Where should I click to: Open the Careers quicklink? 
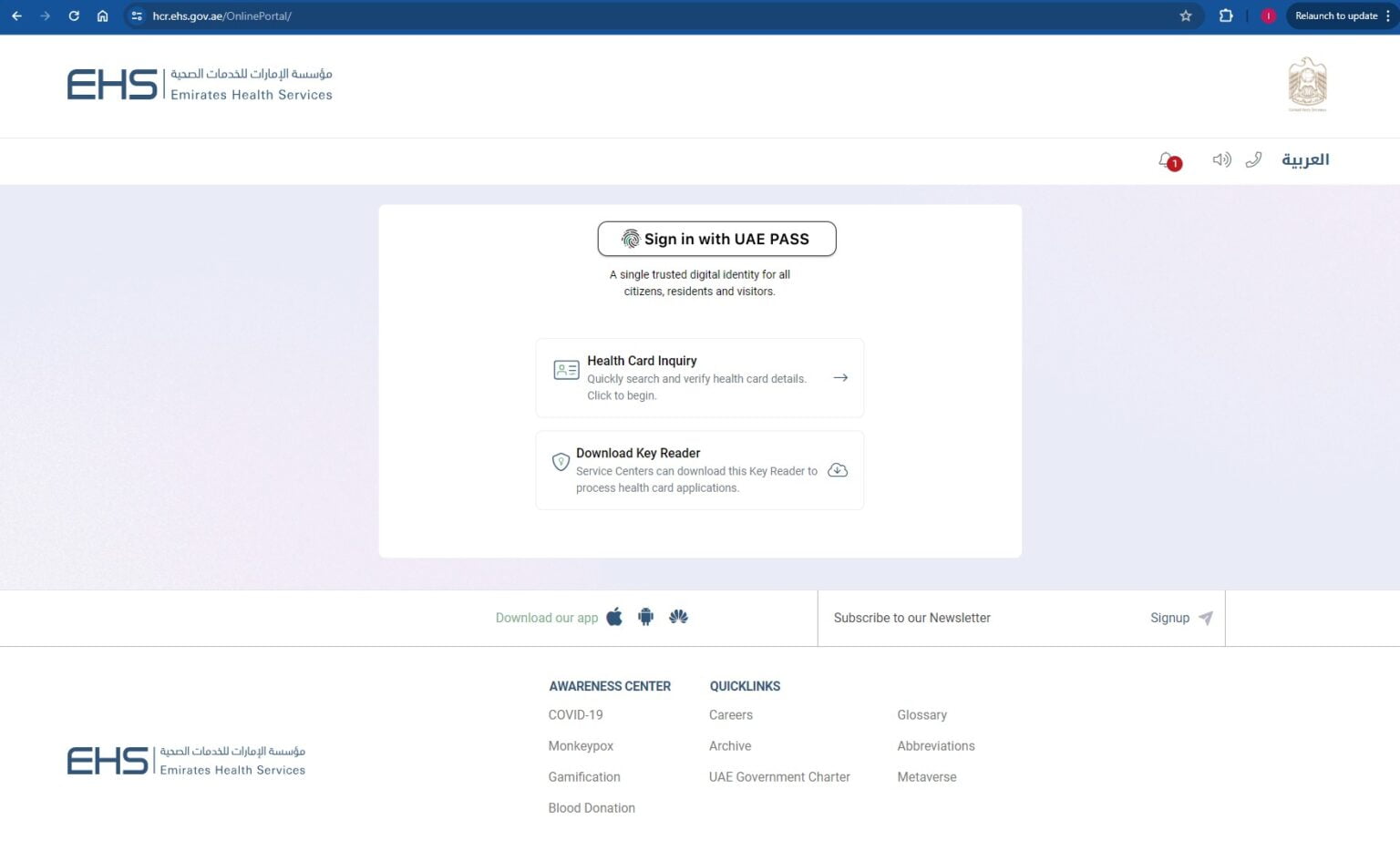(730, 714)
